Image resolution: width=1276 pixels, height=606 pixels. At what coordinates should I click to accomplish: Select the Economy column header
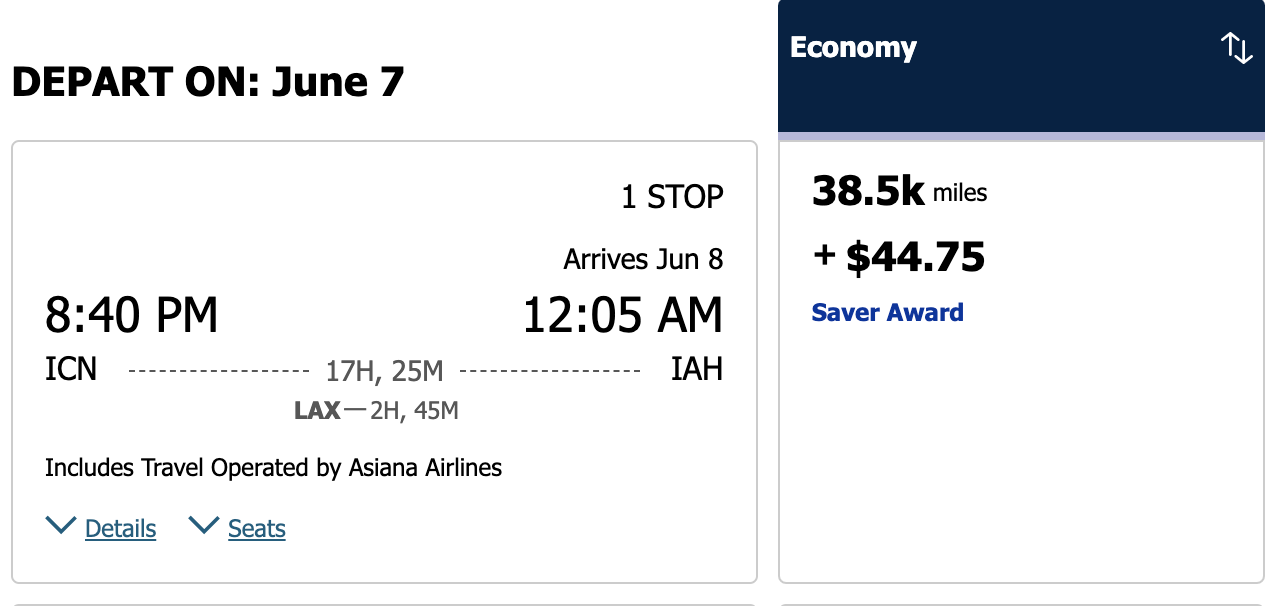pyautogui.click(x=853, y=48)
